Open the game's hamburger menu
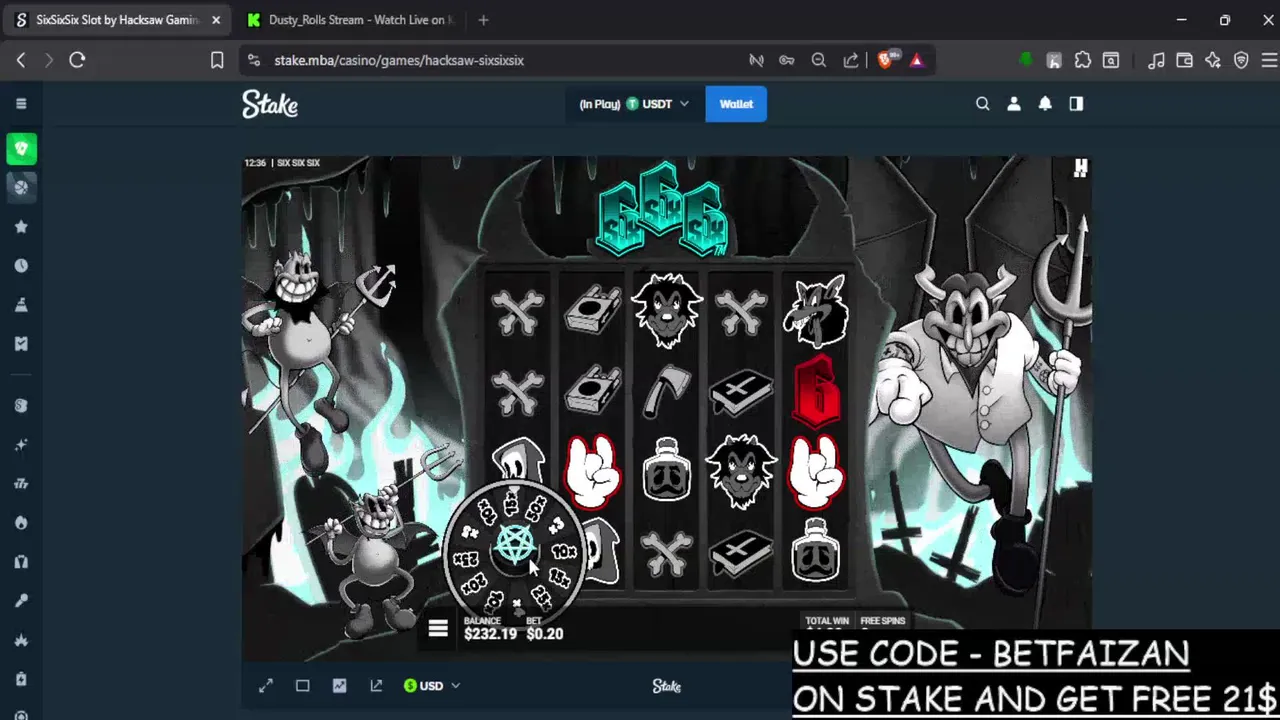The height and width of the screenshot is (720, 1280). [438, 629]
